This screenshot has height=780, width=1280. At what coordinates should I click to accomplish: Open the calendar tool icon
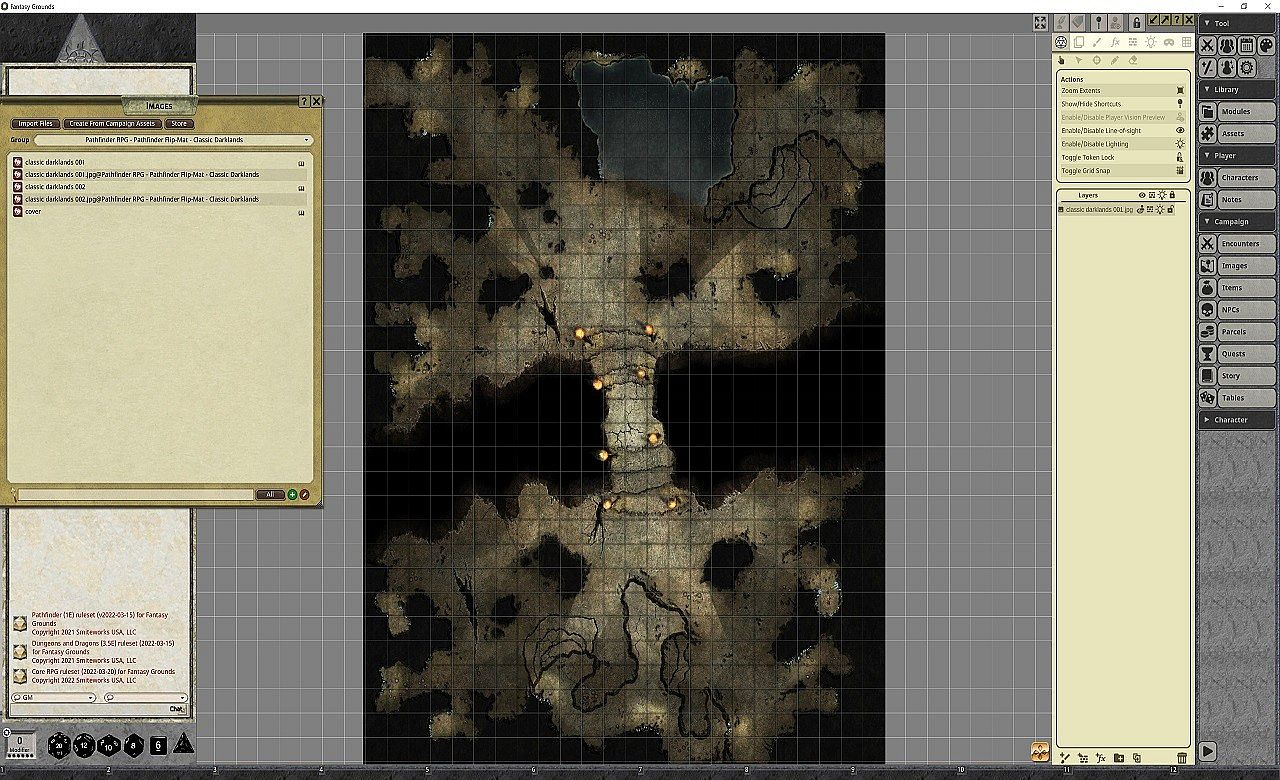(x=1247, y=45)
